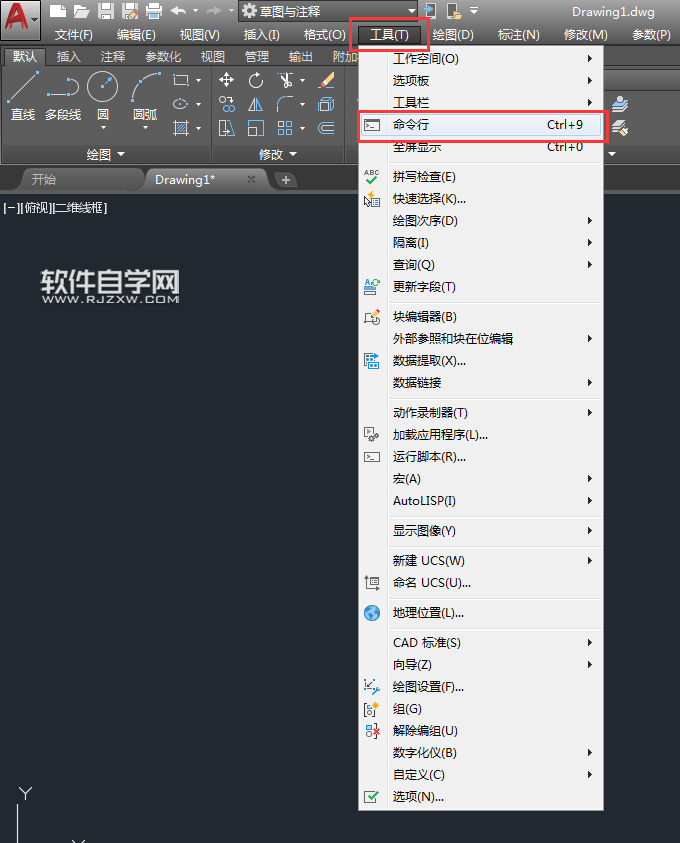This screenshot has width=680, height=843.
Task: Select the Rotate tool in modify panel
Action: click(256, 81)
